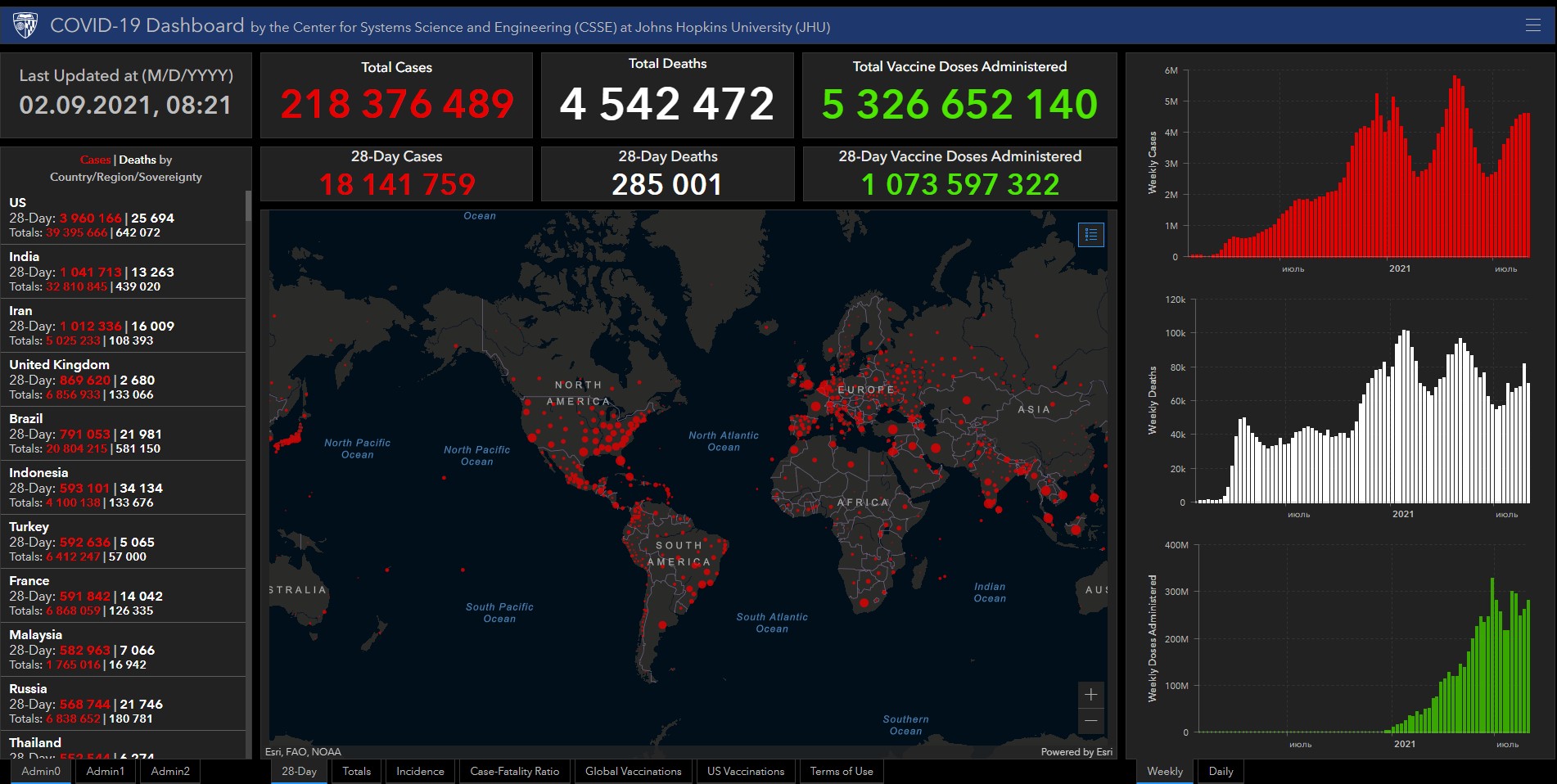1557x784 pixels.
Task: Click the Johns Hopkins shield logo
Action: (x=25, y=25)
